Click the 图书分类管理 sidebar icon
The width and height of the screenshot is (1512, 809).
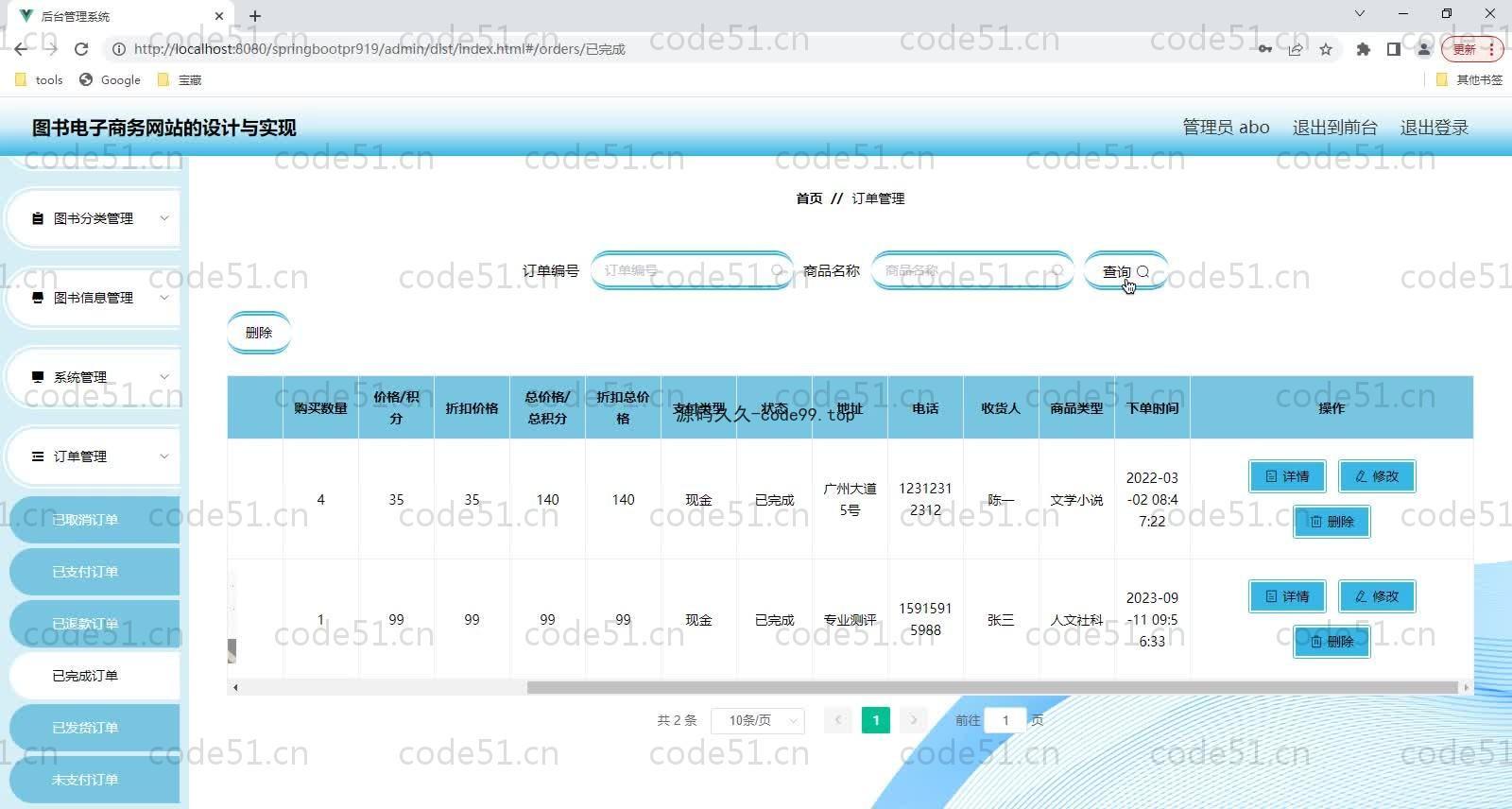pos(38,218)
